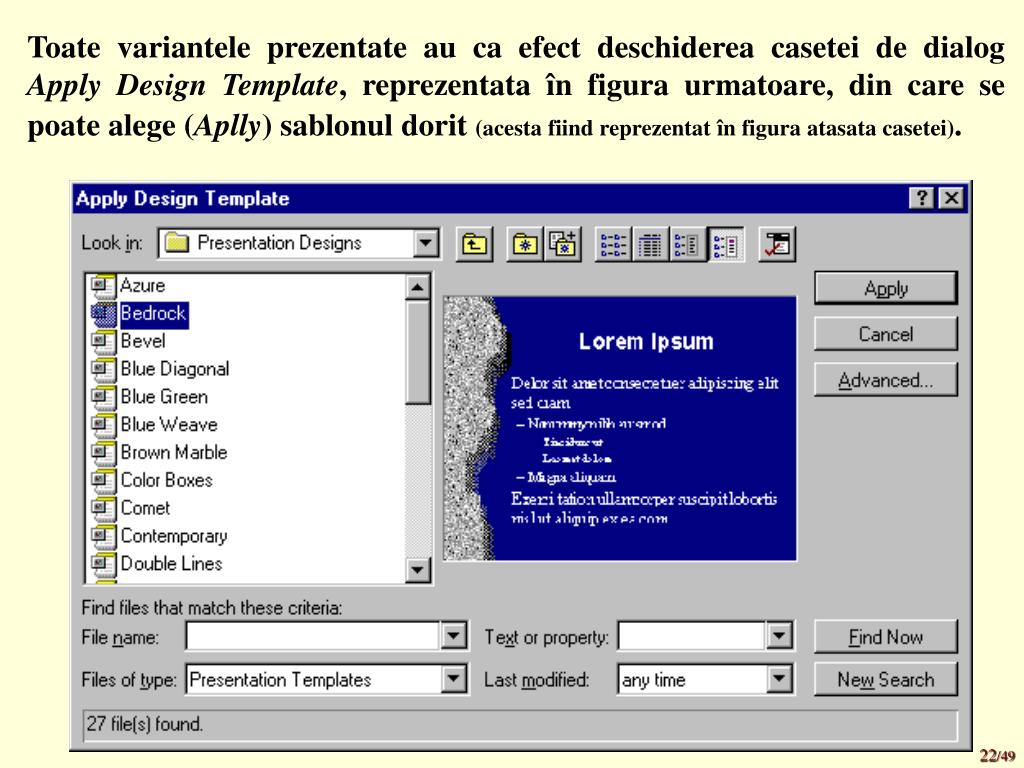Click the file list scroll up arrow
The image size is (1024, 768).
[417, 287]
